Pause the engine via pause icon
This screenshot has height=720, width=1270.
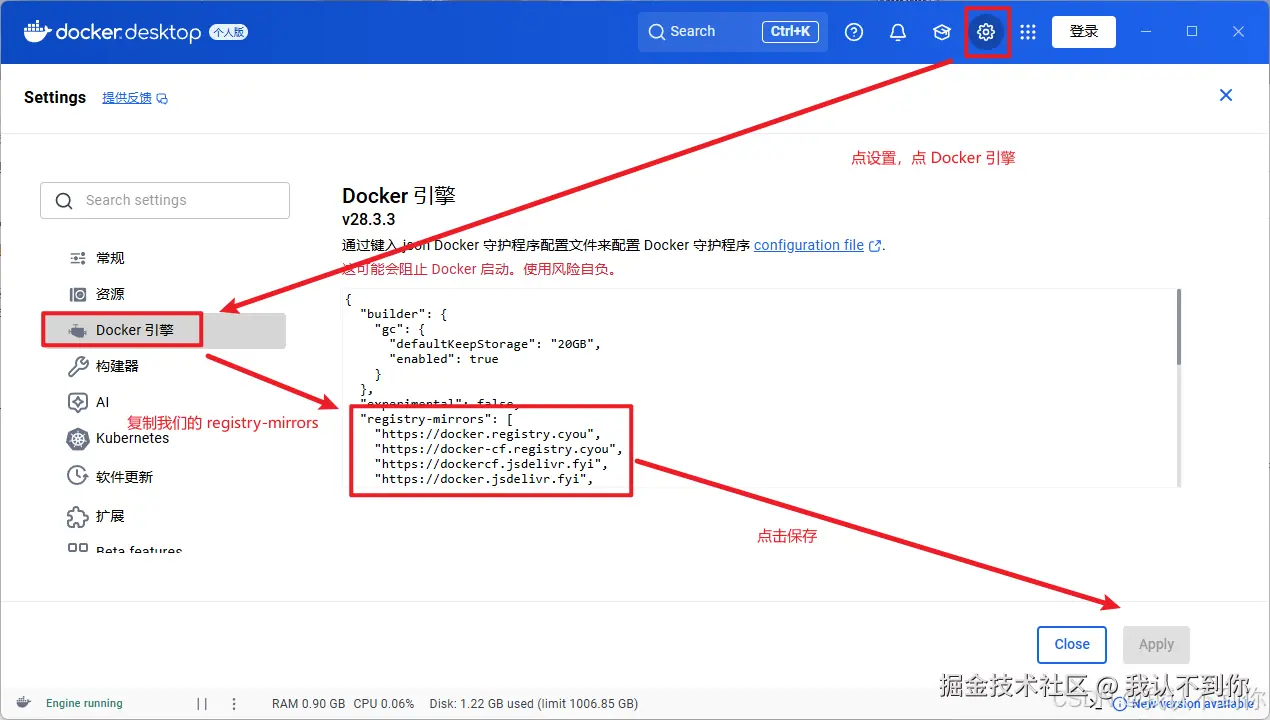tap(202, 703)
